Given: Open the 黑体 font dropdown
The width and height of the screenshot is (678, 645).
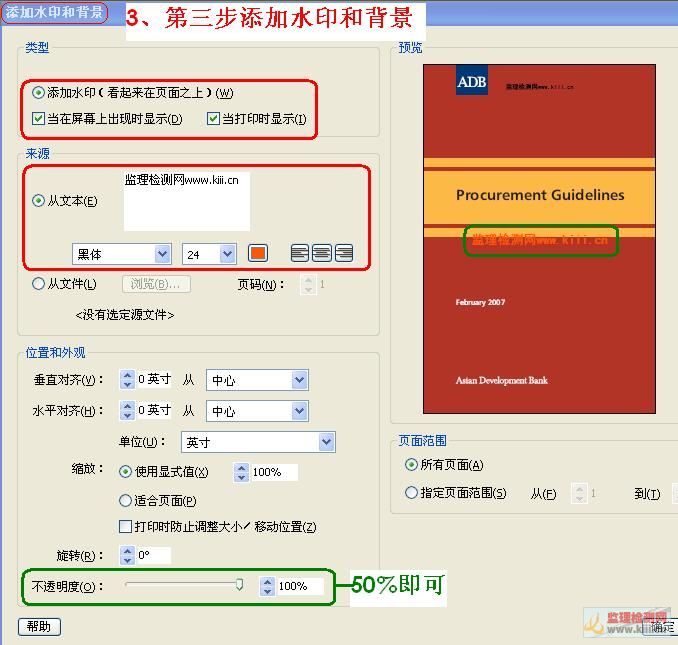Looking at the screenshot, I should 121,254.
